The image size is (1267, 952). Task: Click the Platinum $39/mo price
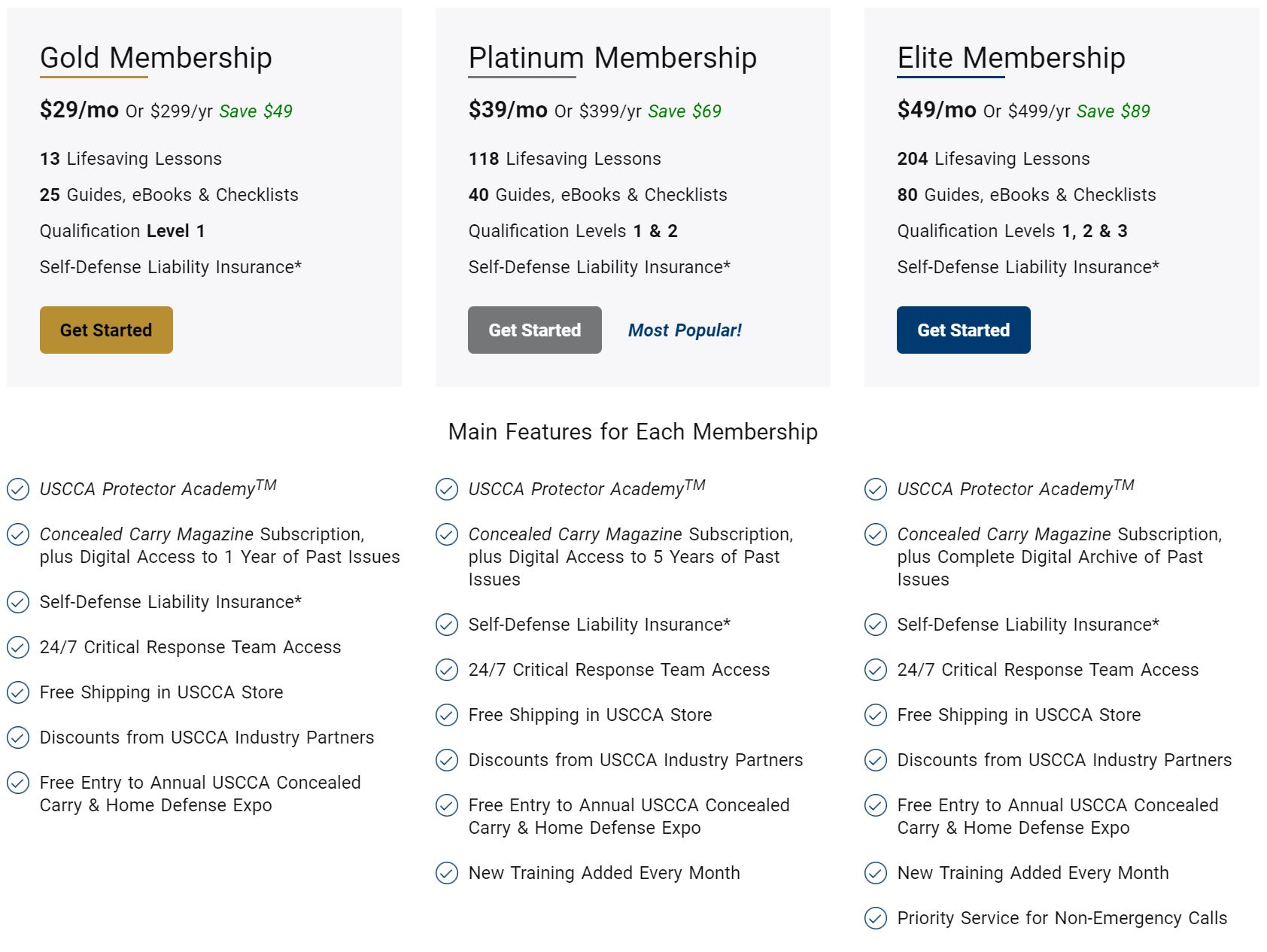tap(508, 110)
